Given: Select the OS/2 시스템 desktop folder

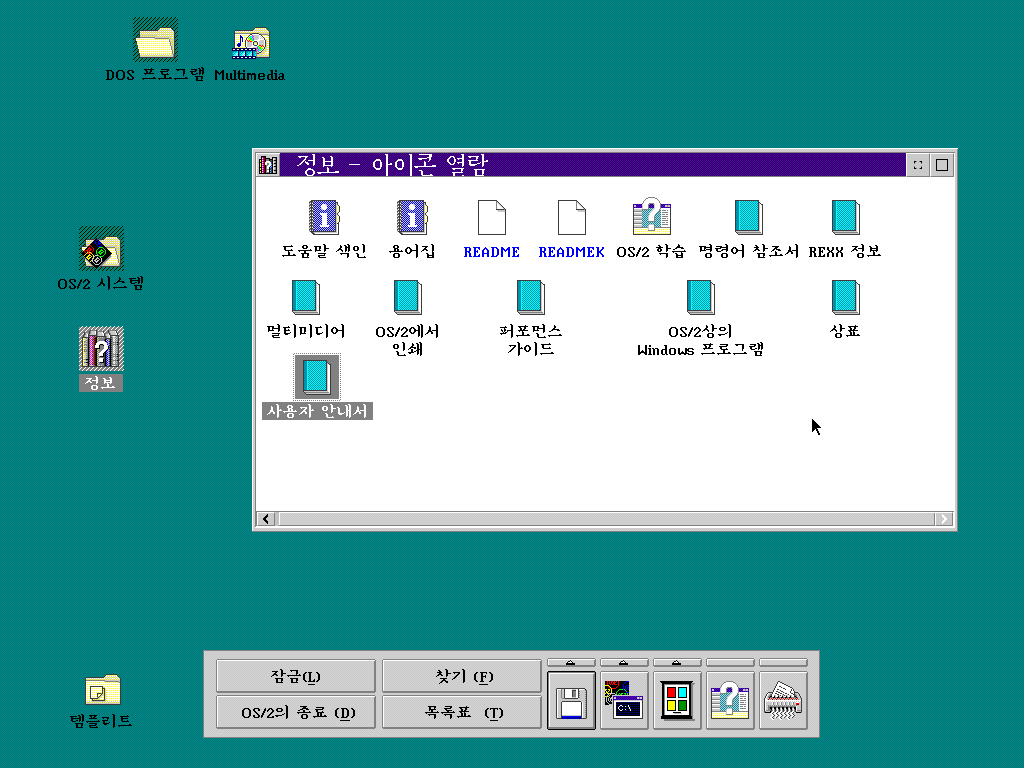Looking at the screenshot, I should (x=101, y=249).
